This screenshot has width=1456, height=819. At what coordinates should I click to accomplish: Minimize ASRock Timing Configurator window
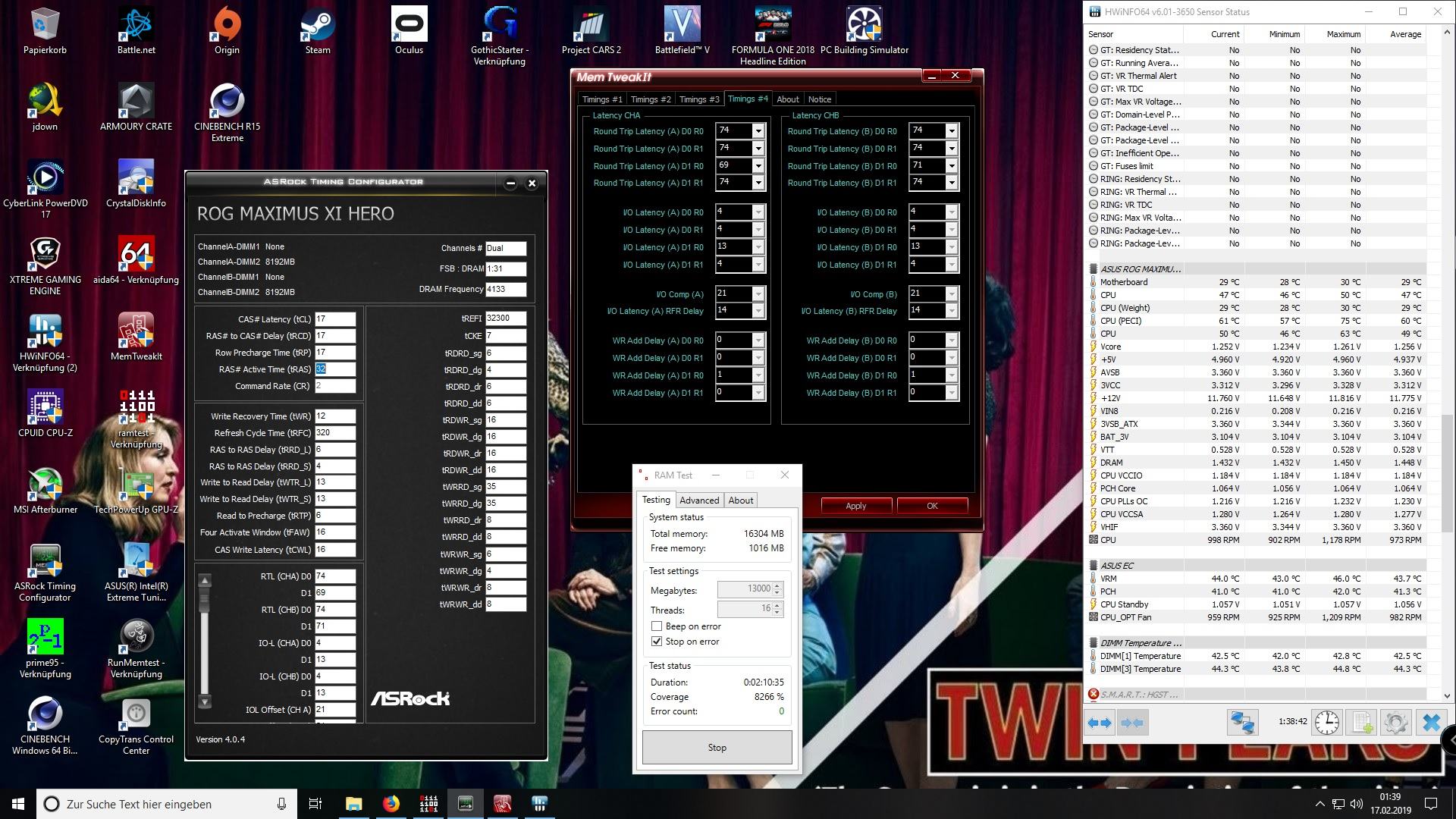510,183
